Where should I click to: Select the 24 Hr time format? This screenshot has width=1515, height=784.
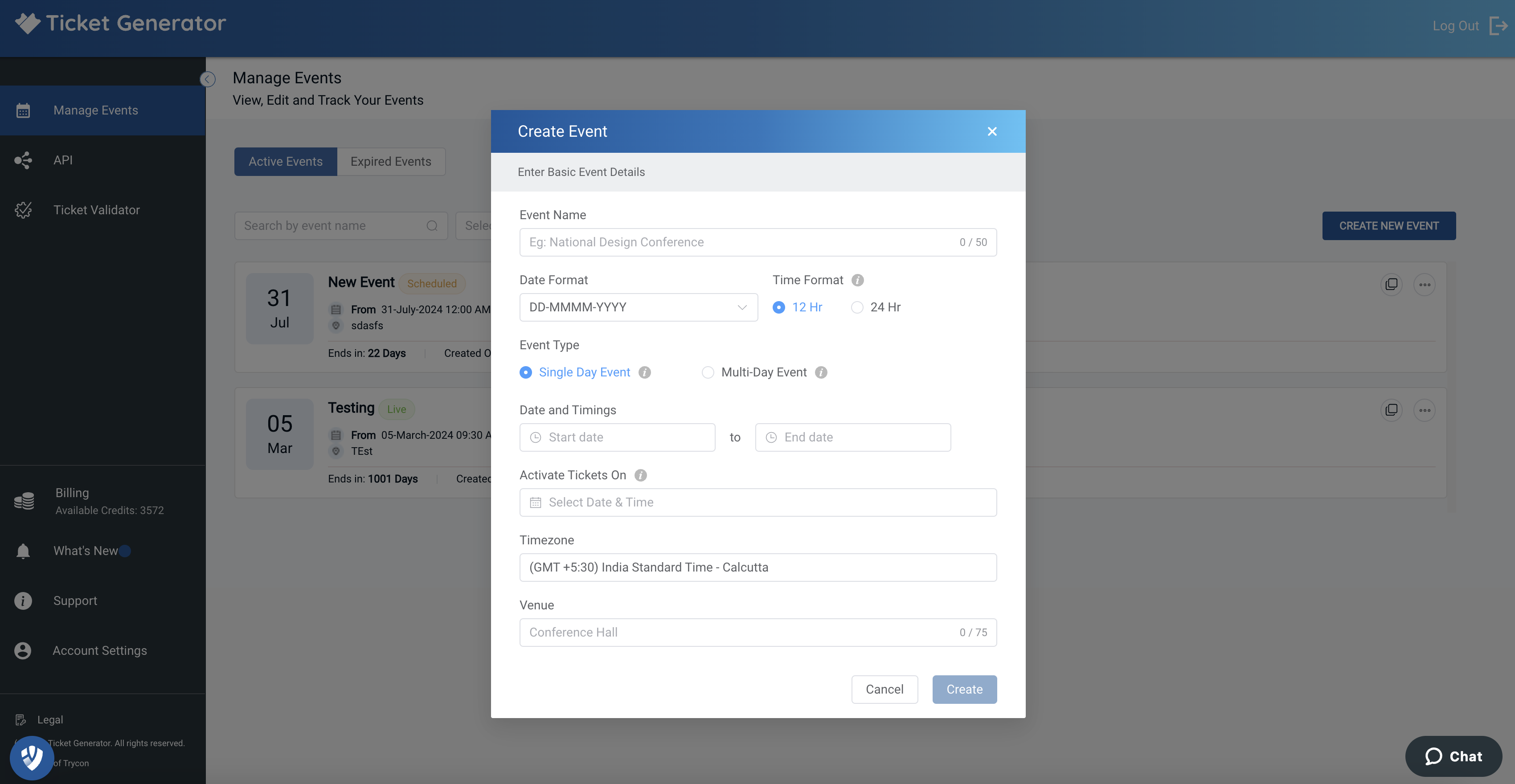[x=857, y=306]
